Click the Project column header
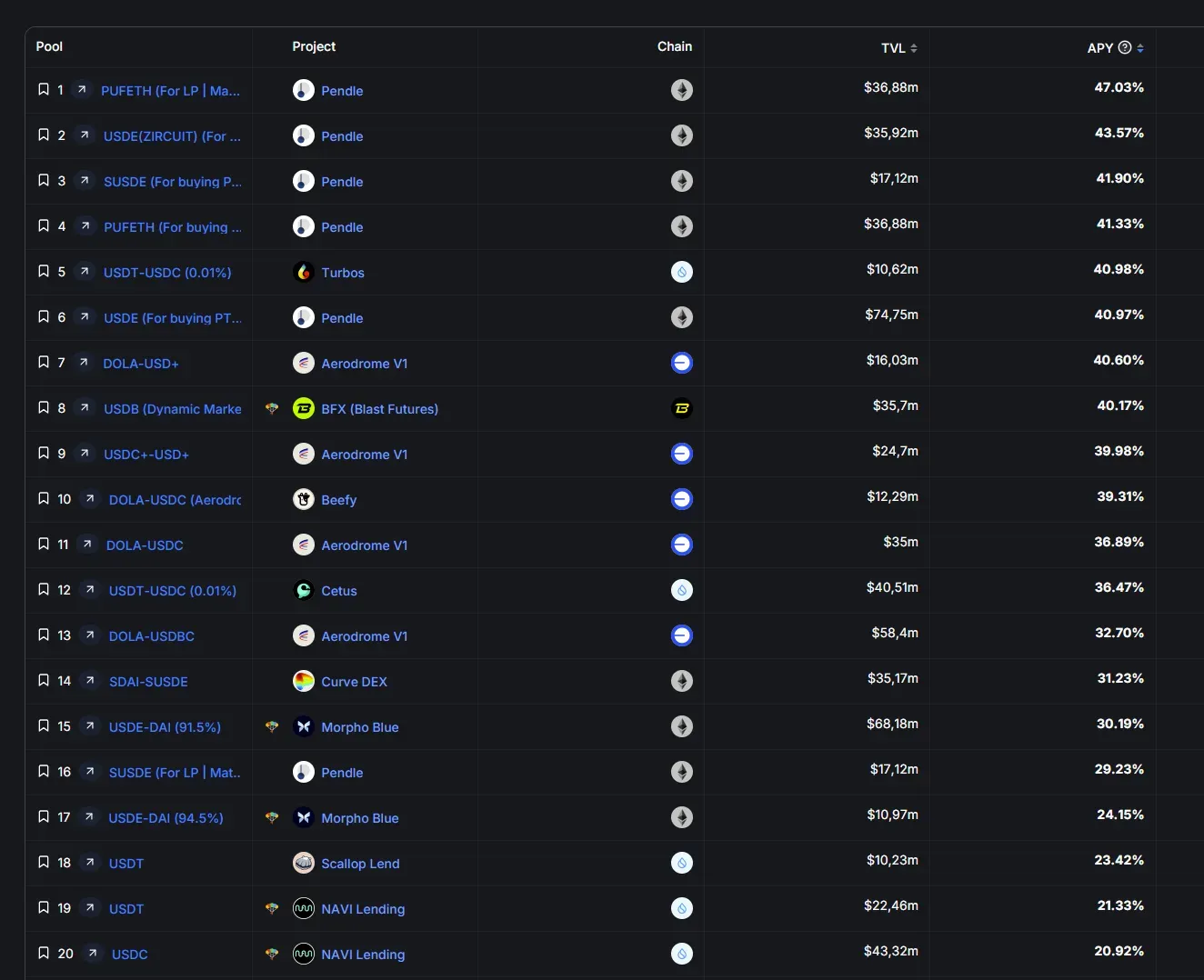Viewport: 1204px width, 980px height. (x=314, y=46)
